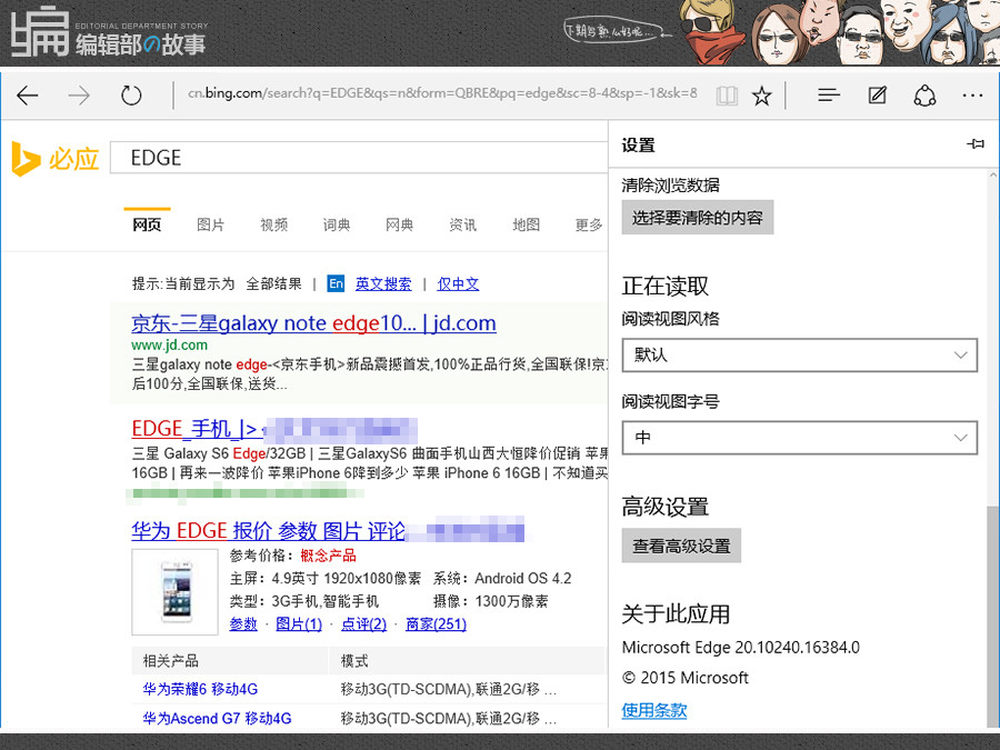Screen dimensions: 1000x750
Task: Open the 点评(2) link
Action: tap(364, 624)
